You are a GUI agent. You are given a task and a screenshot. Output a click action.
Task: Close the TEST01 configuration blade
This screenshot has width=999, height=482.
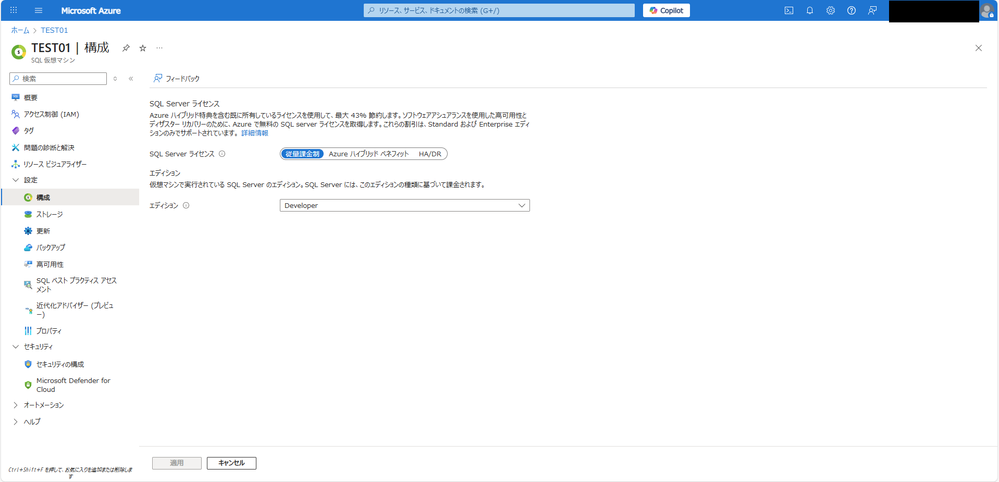[979, 48]
